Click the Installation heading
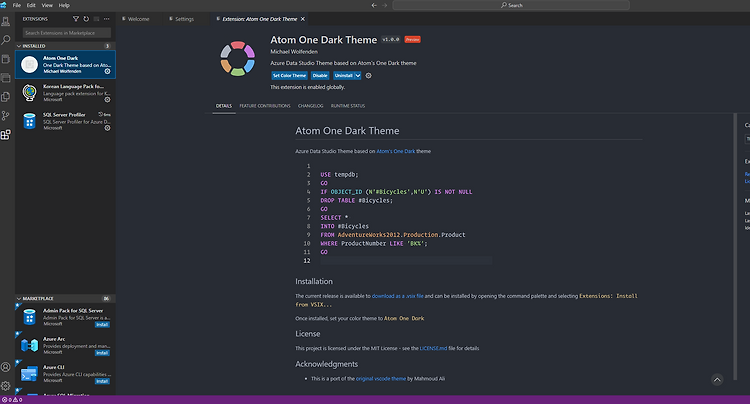This screenshot has height=404, width=750. (x=314, y=282)
